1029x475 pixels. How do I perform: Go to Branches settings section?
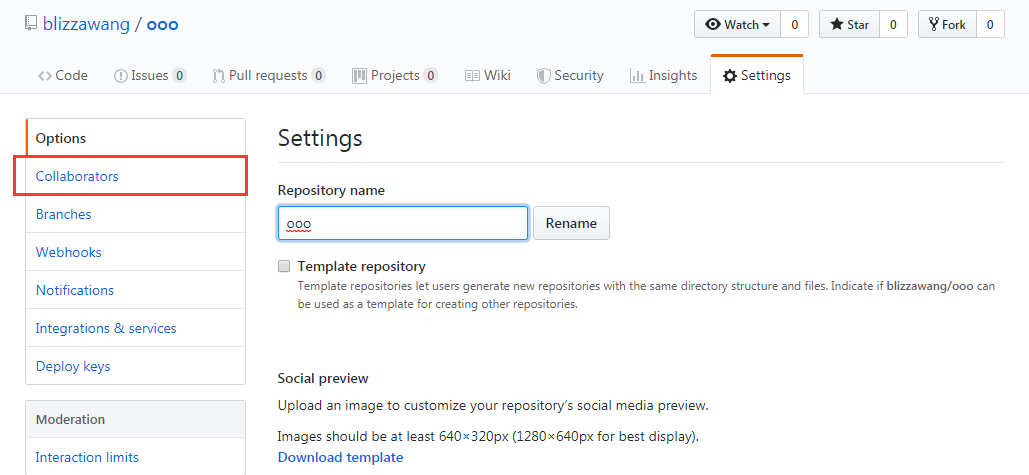64,214
